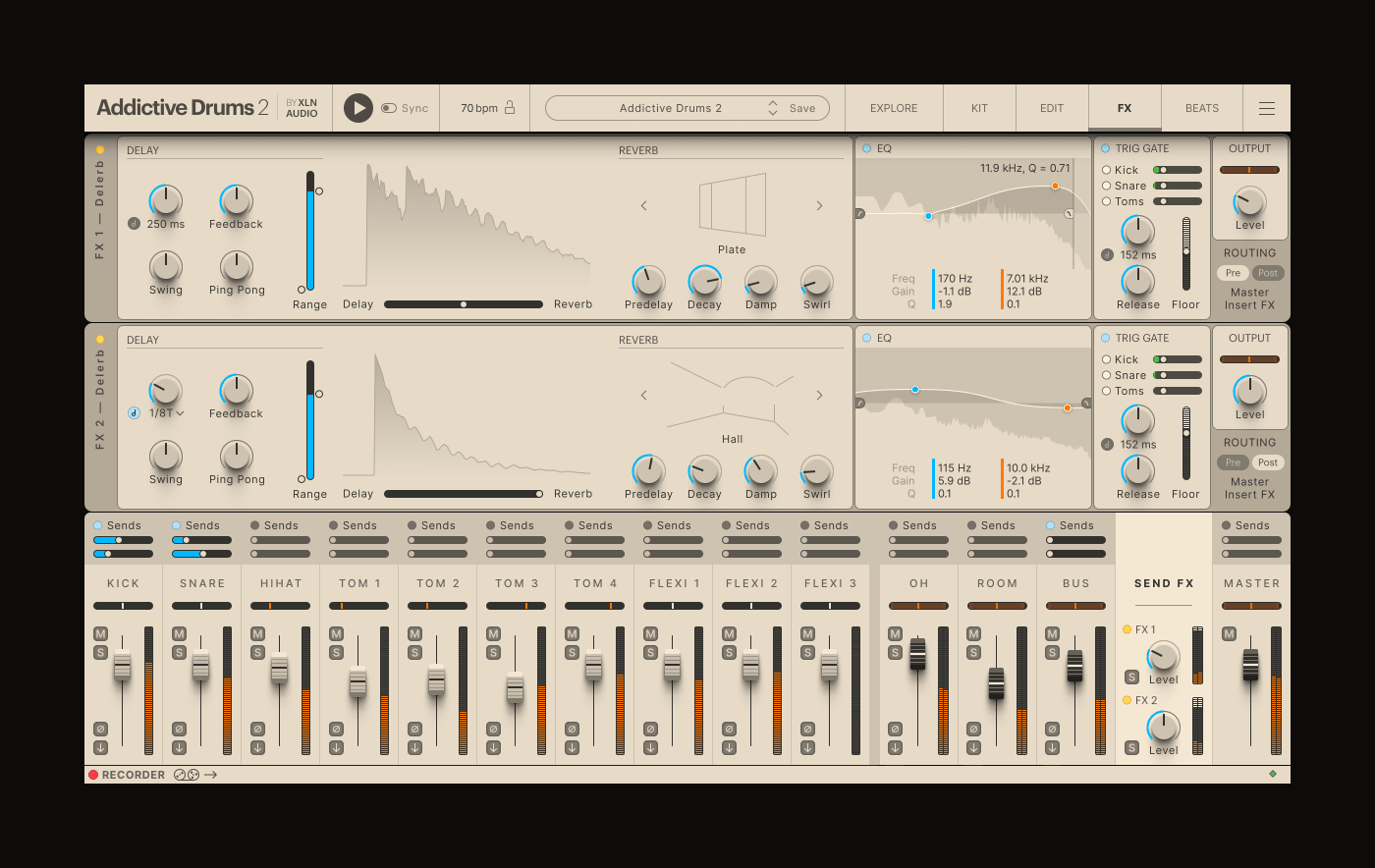Viewport: 1375px width, 868px height.
Task: Click the FX 1 Floor slider
Action: (x=1186, y=253)
